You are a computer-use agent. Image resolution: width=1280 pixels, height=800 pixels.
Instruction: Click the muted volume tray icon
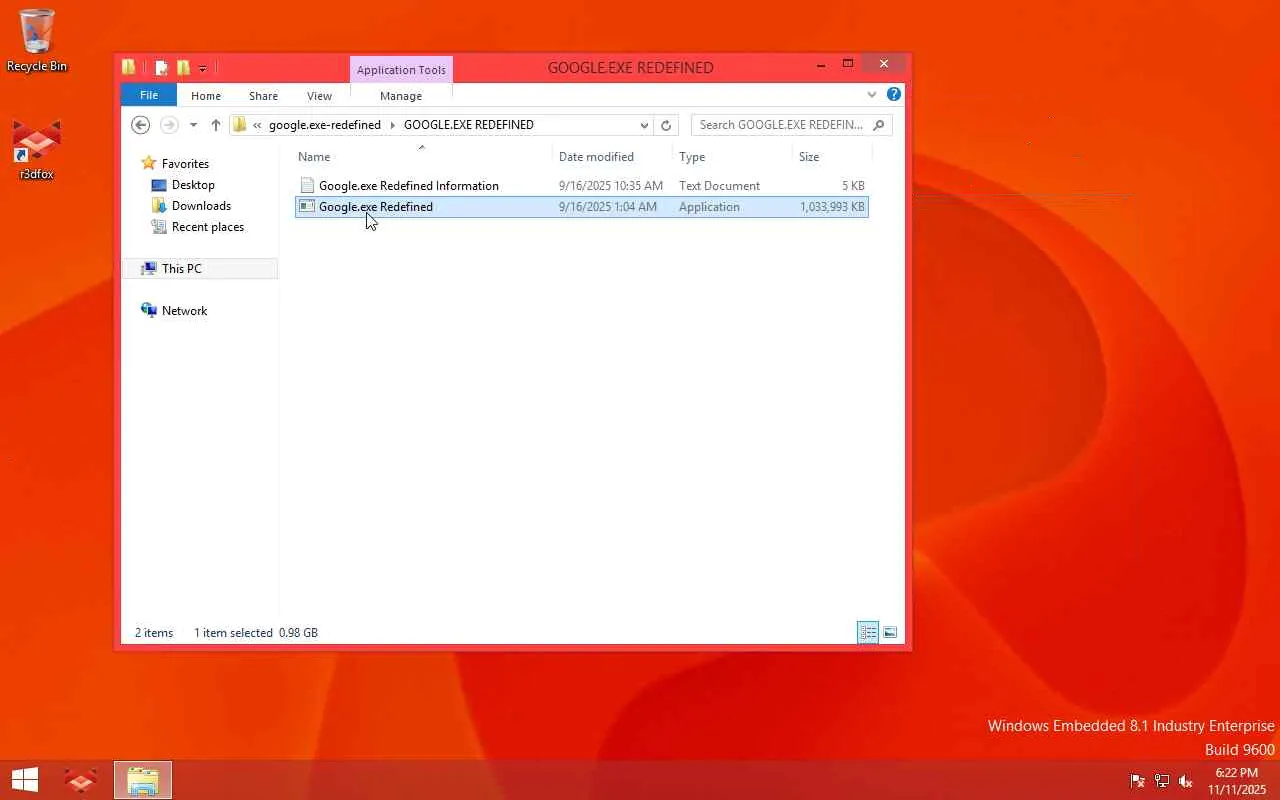tap(1186, 781)
